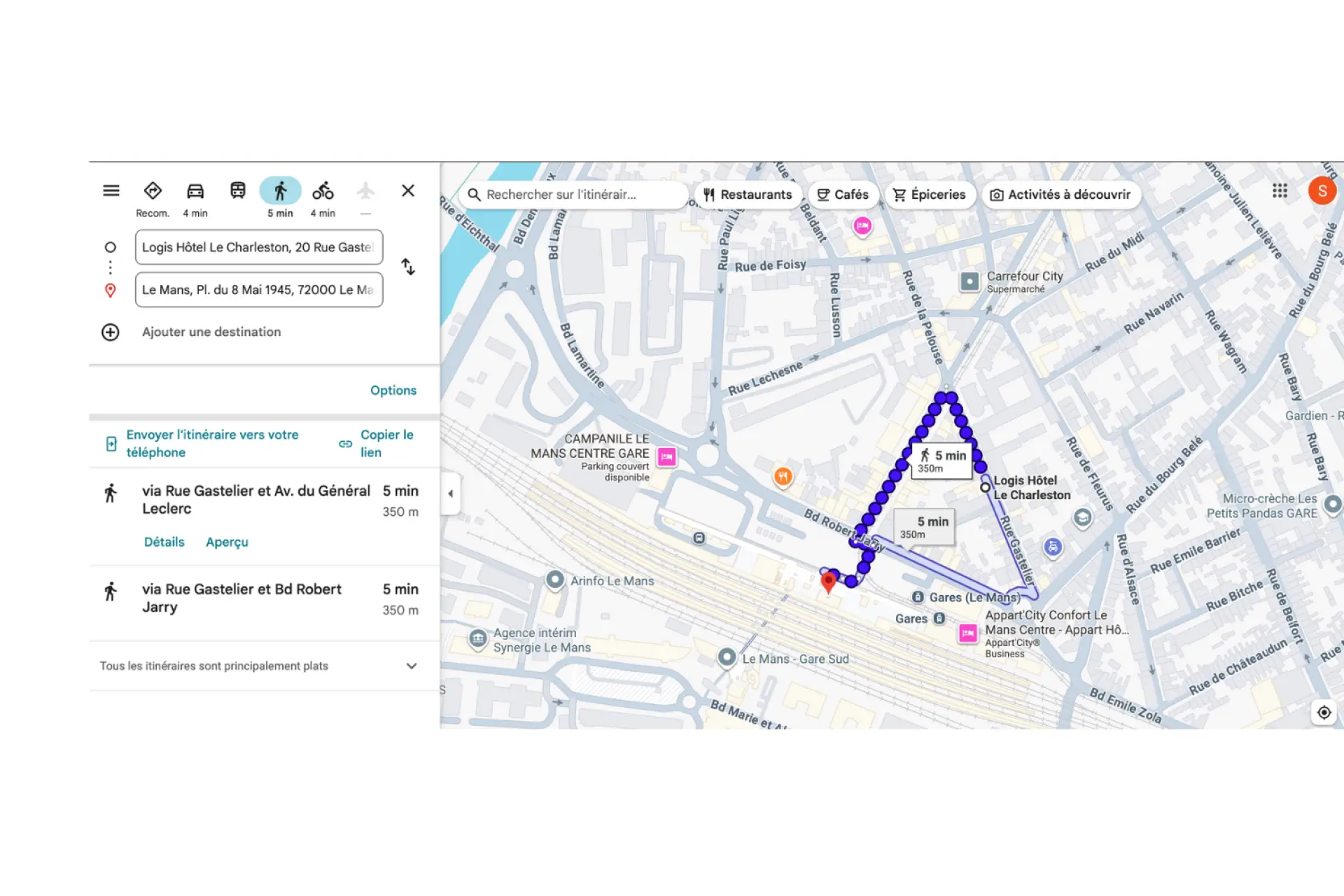Swap origin and destination

pos(408,267)
